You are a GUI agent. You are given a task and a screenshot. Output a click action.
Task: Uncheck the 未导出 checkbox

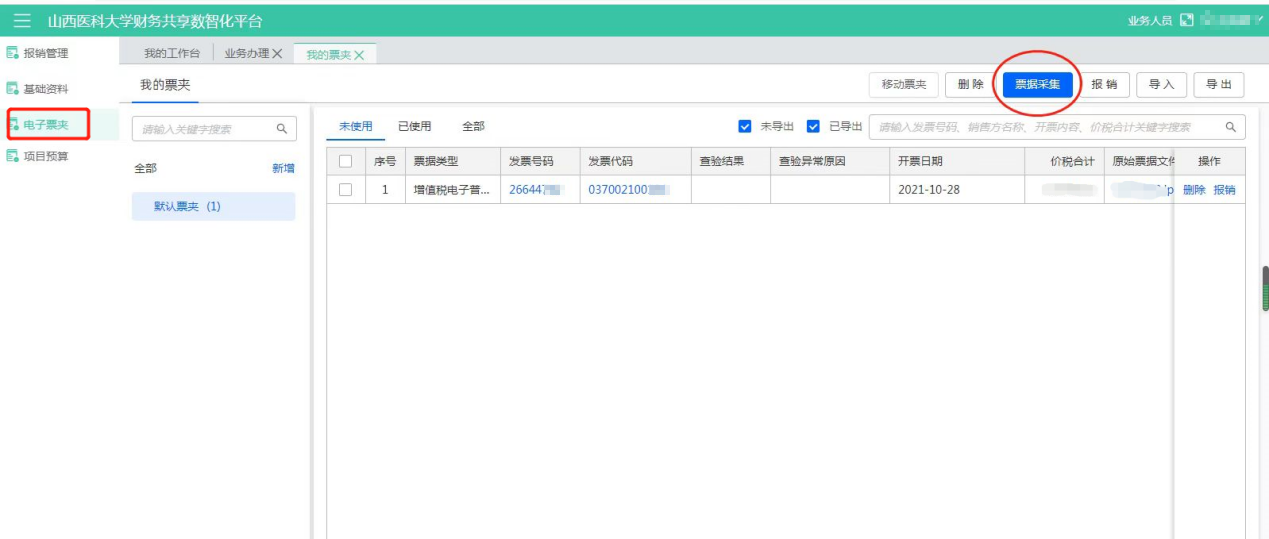pyautogui.click(x=744, y=127)
